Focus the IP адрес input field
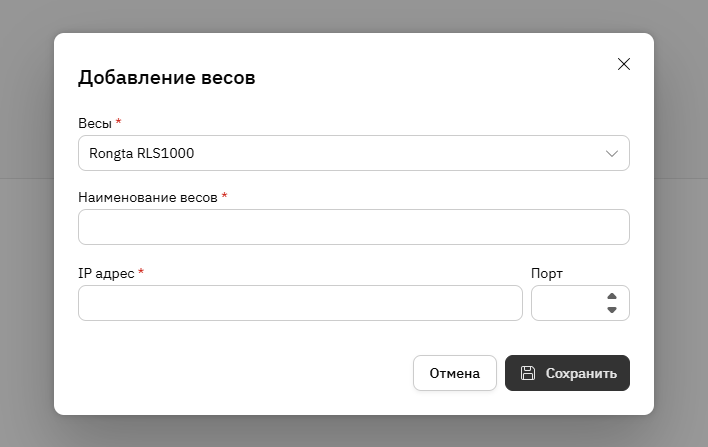This screenshot has height=447, width=708. pos(300,303)
